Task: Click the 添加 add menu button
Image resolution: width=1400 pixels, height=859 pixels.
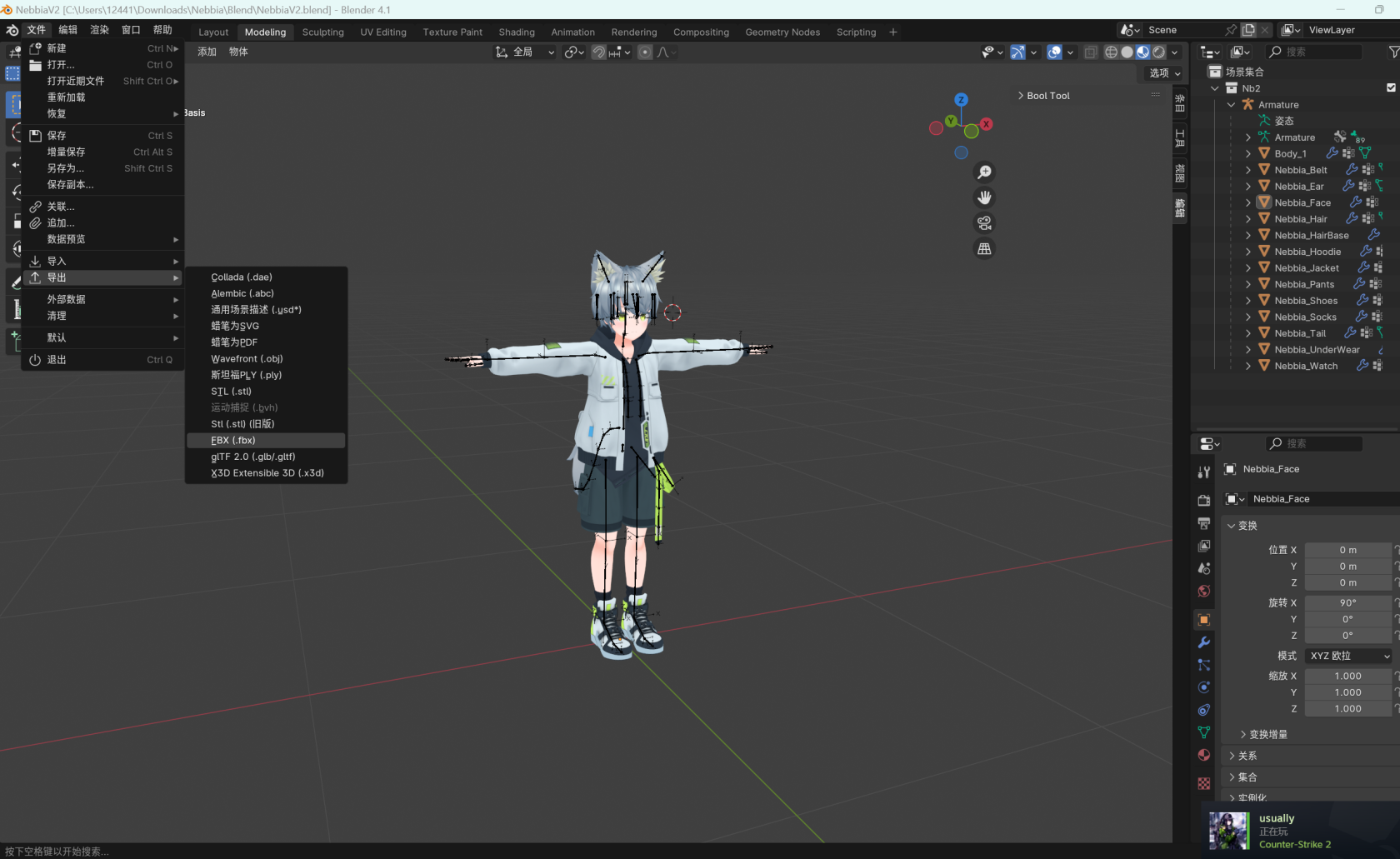Action: pos(207,52)
